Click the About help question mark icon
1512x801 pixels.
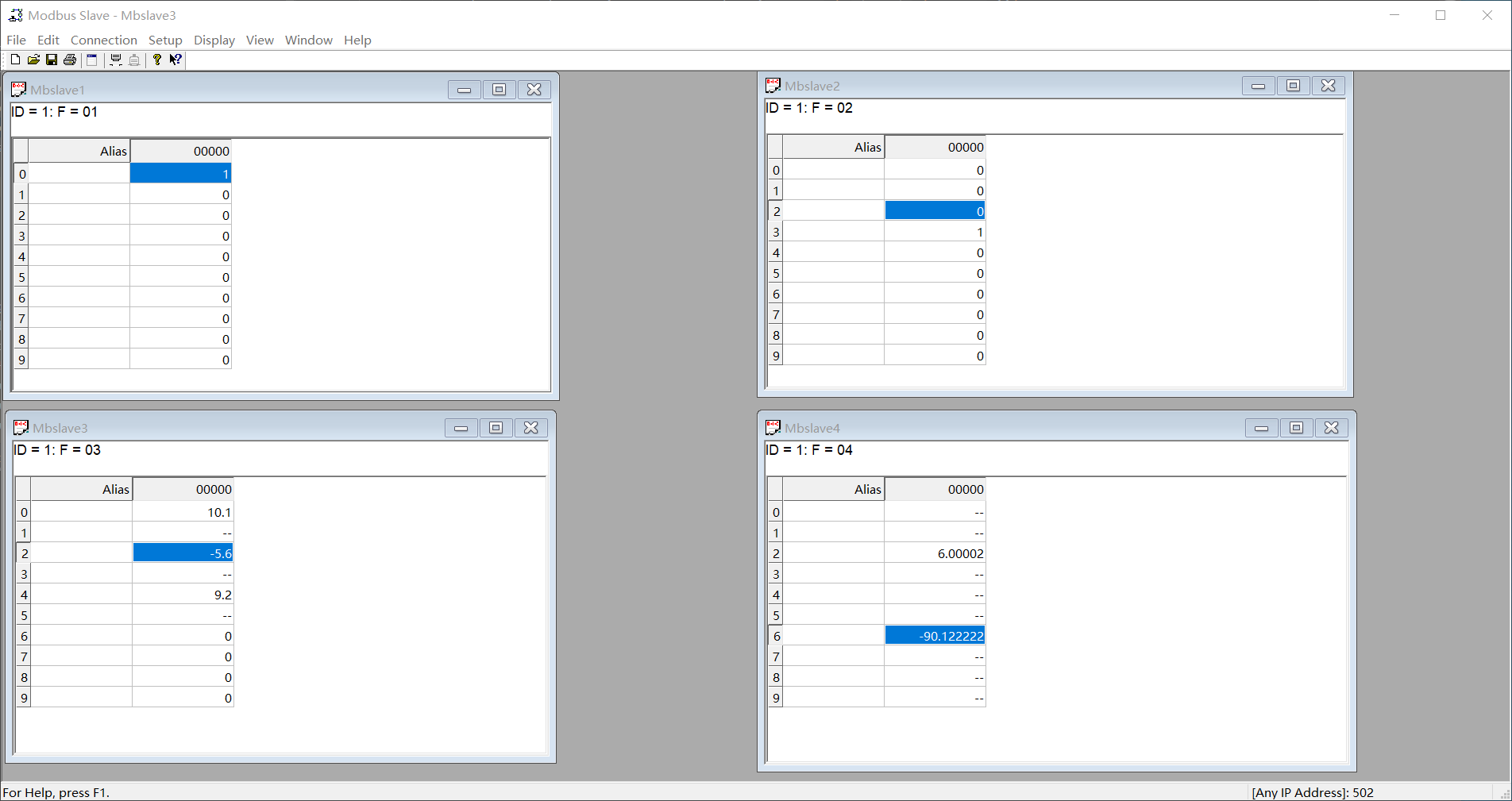156,60
